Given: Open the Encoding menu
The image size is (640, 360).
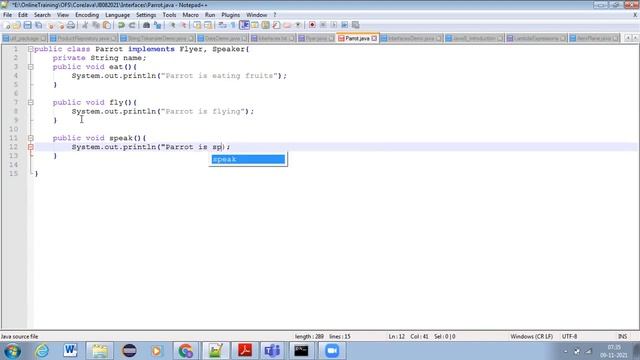Looking at the screenshot, I should [87, 15].
